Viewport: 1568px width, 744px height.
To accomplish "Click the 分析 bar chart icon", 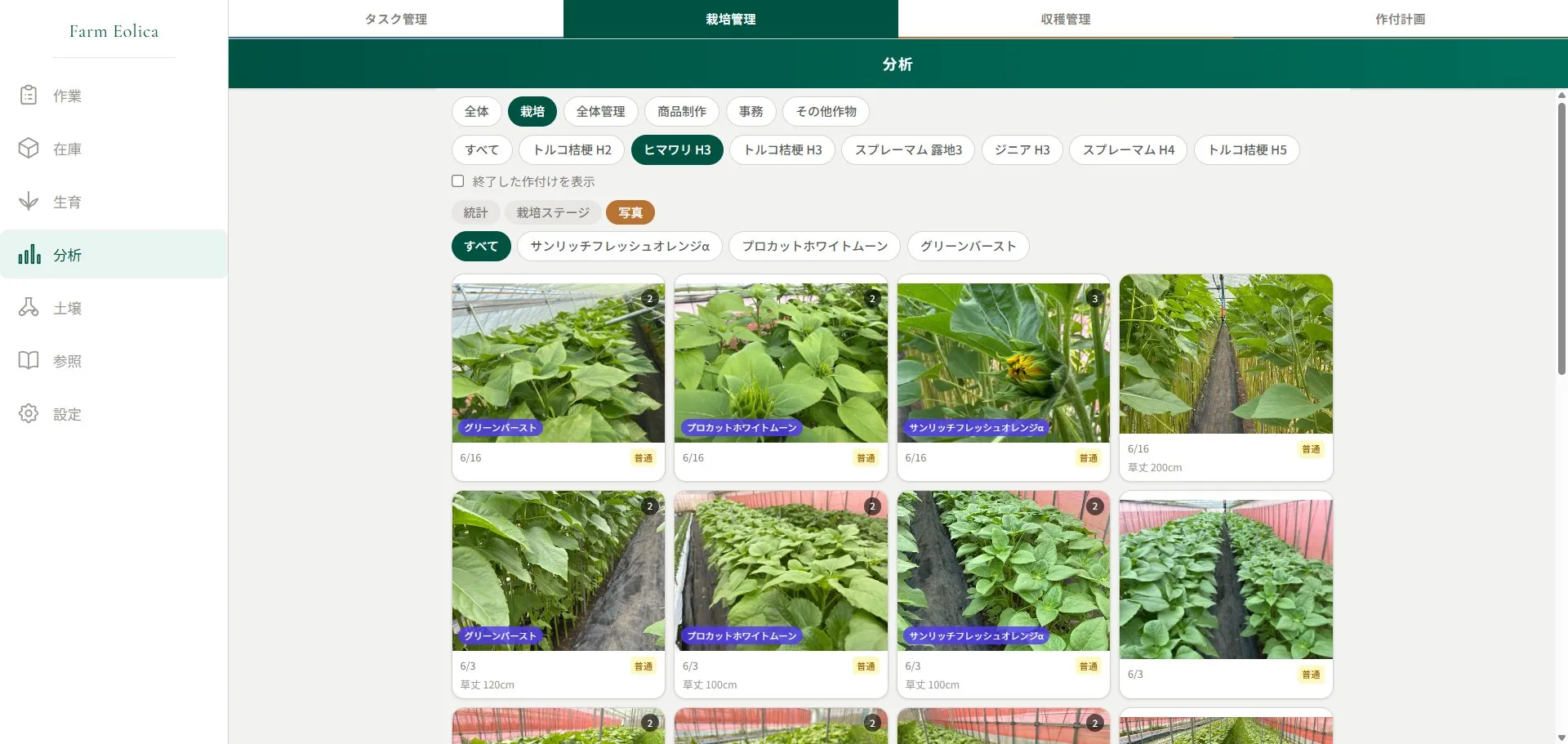I will coord(29,255).
